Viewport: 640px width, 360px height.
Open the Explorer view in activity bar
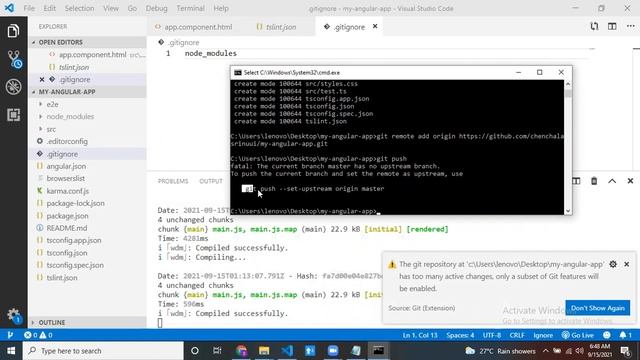(x=13, y=31)
